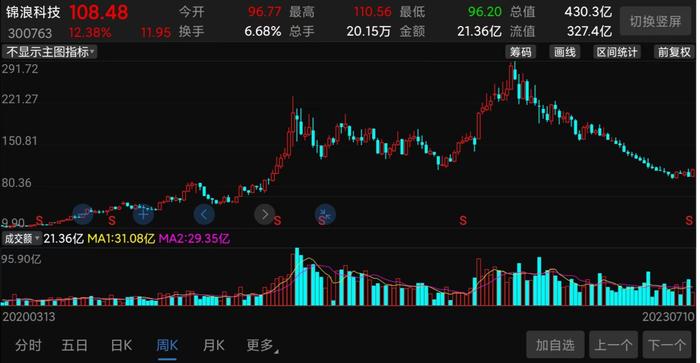Image resolution: width=700 pixels, height=363 pixels.
Task: Click the tallest cyan volume bar
Action: point(297,277)
